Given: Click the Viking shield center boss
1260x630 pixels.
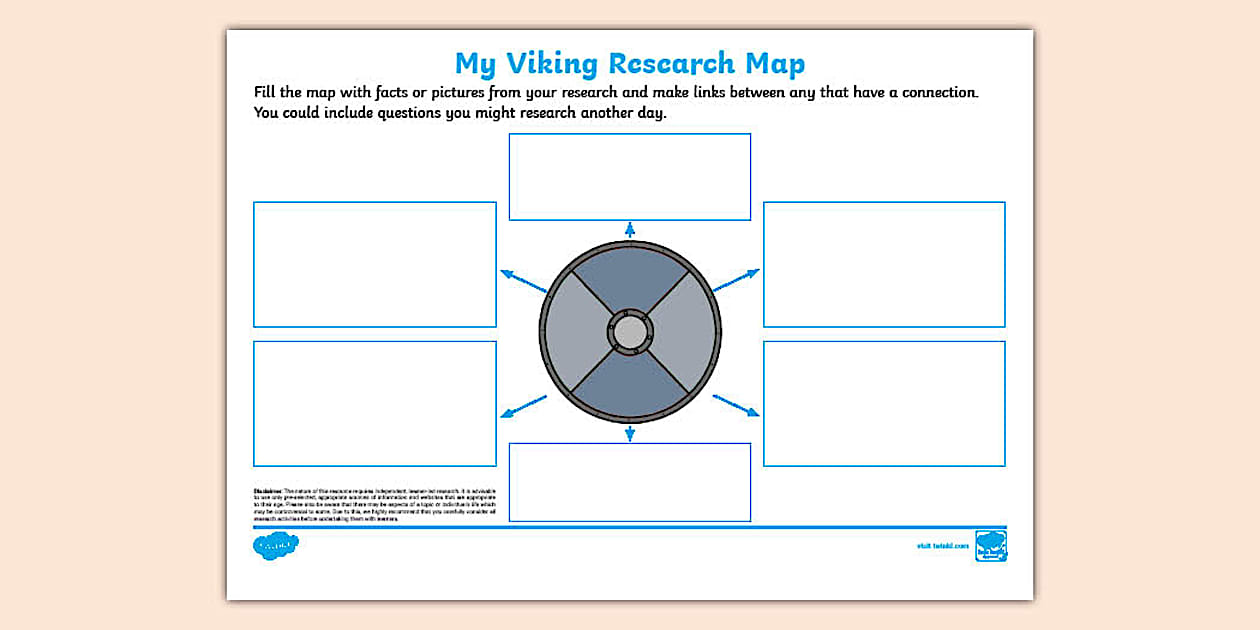Looking at the screenshot, I should pyautogui.click(x=630, y=331).
